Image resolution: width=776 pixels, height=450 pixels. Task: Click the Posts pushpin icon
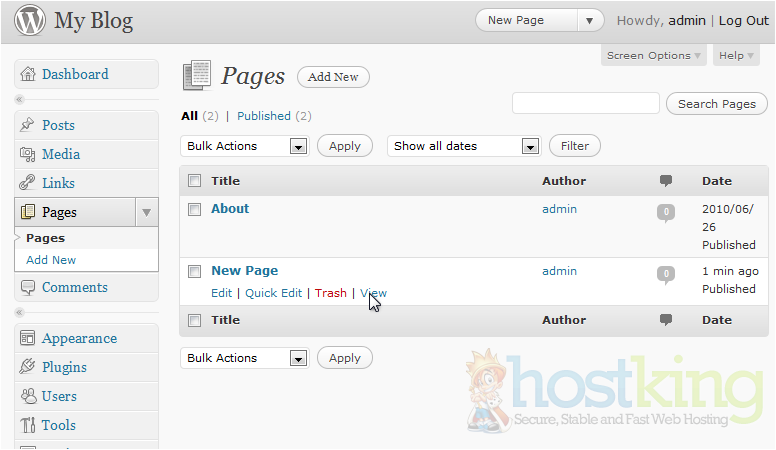[x=28, y=125]
